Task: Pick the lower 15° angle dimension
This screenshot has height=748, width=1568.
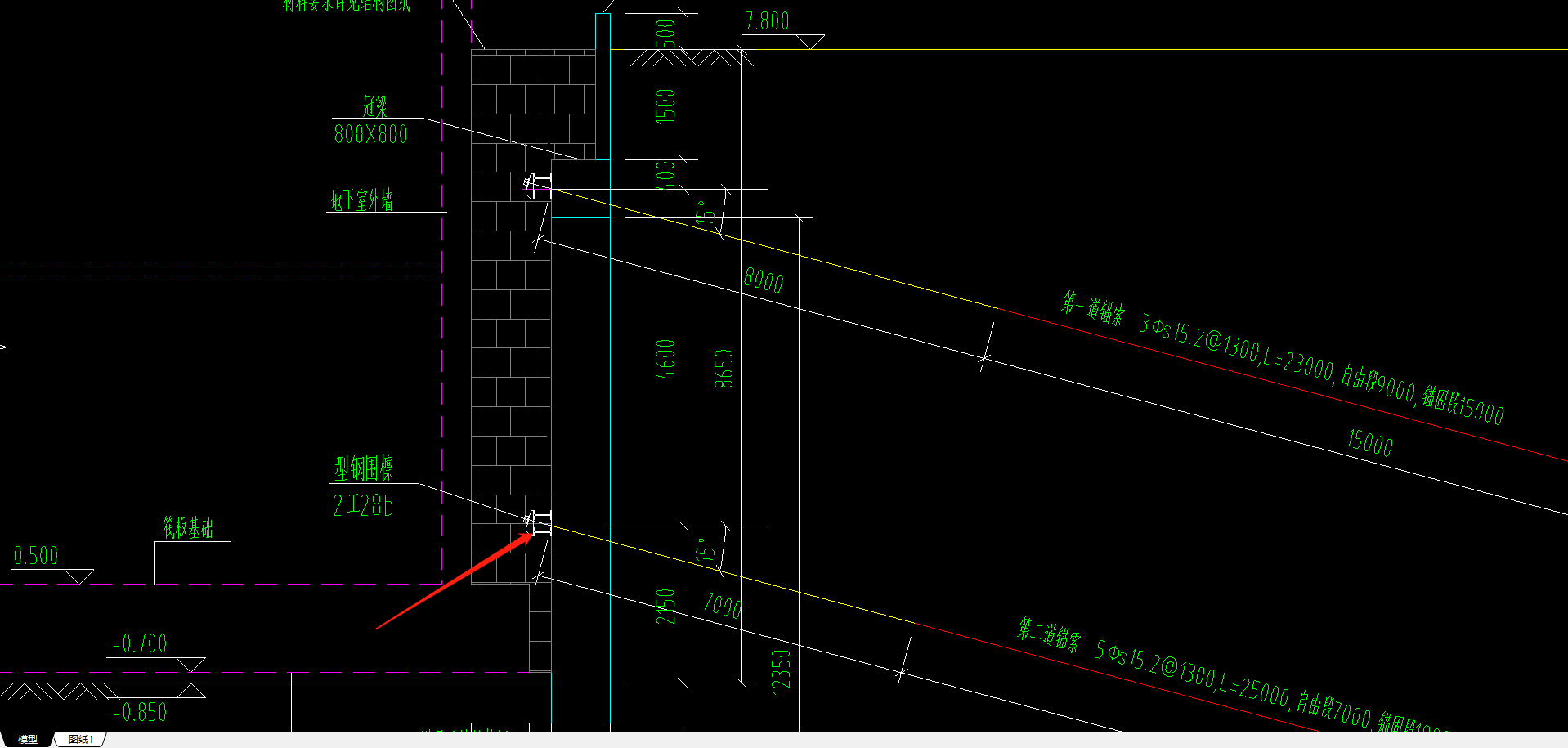Action: 706,549
